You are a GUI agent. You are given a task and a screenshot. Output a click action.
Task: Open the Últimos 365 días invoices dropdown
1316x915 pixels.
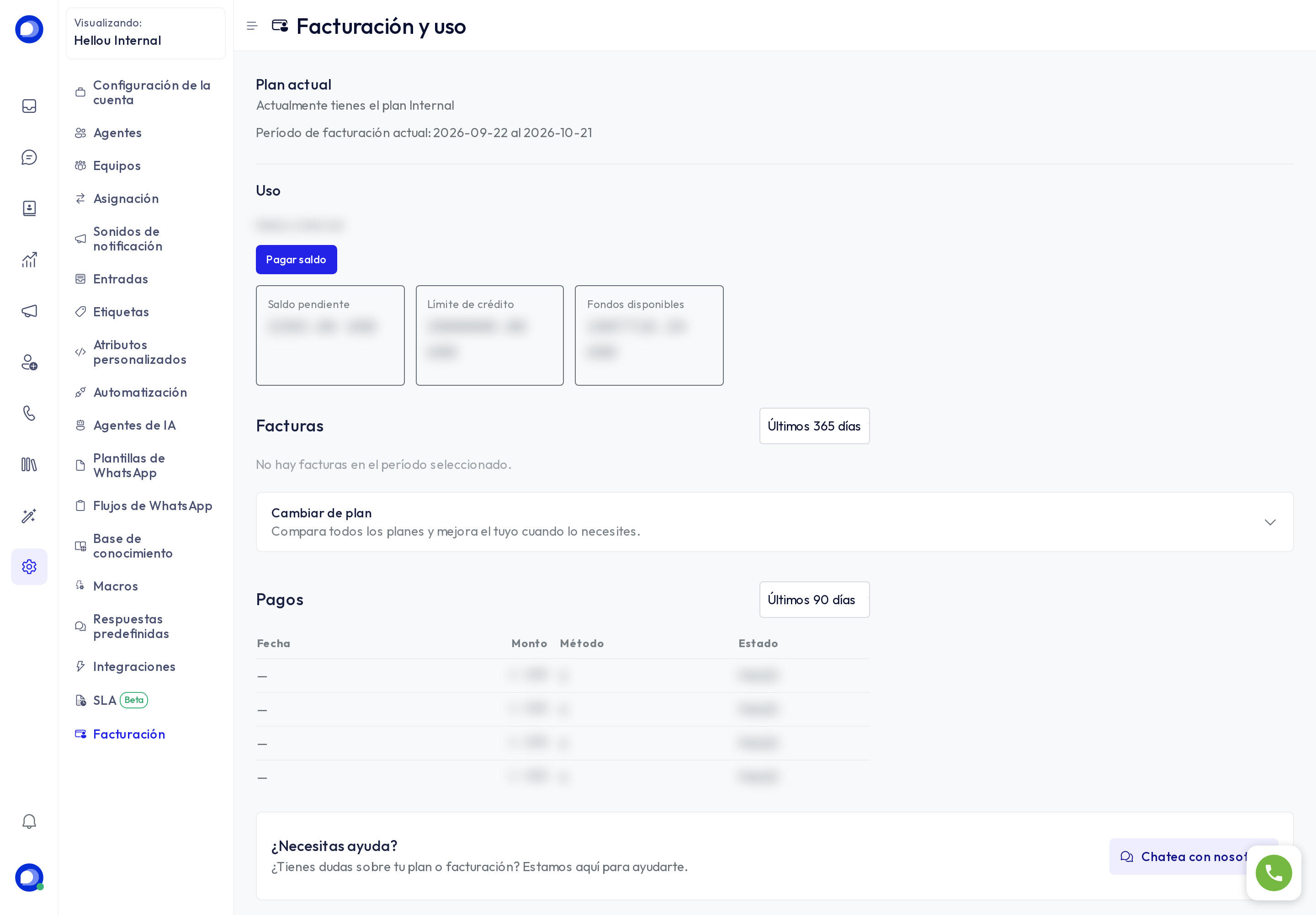pos(814,426)
